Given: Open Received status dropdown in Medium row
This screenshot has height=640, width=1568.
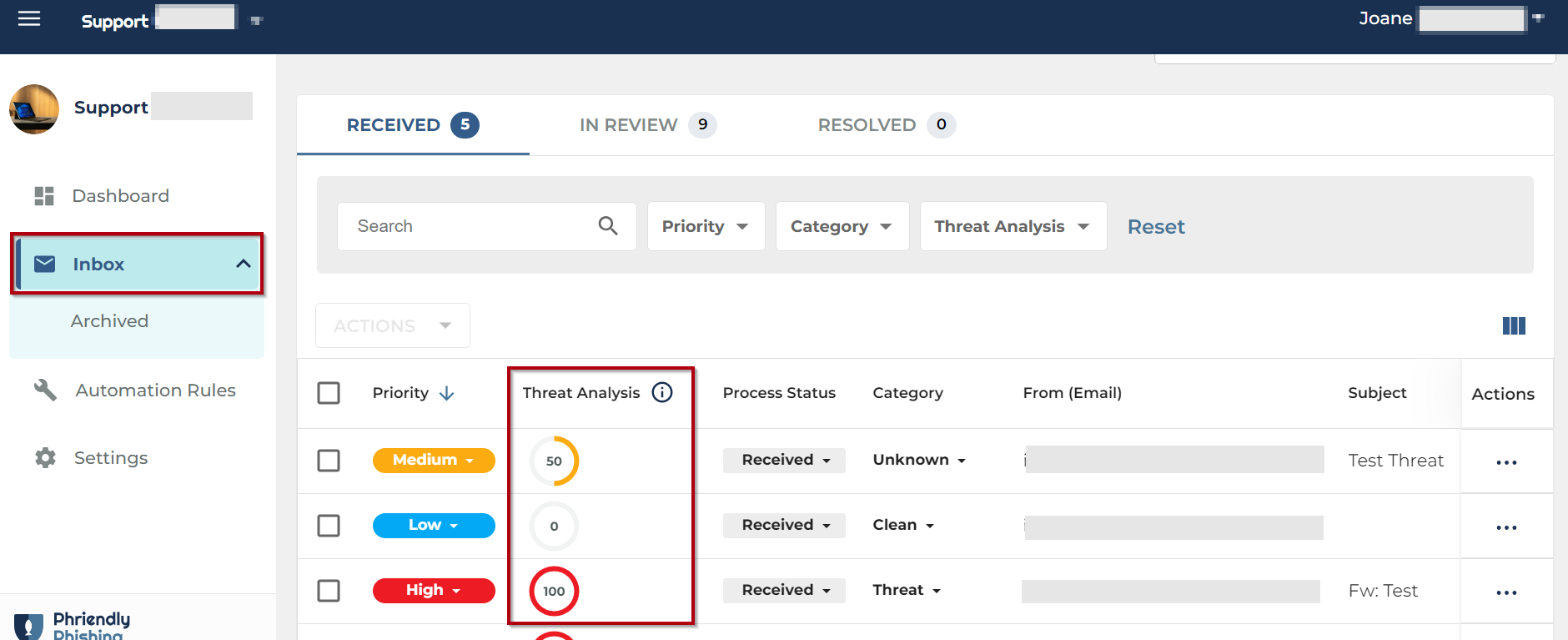Looking at the screenshot, I should 784,460.
